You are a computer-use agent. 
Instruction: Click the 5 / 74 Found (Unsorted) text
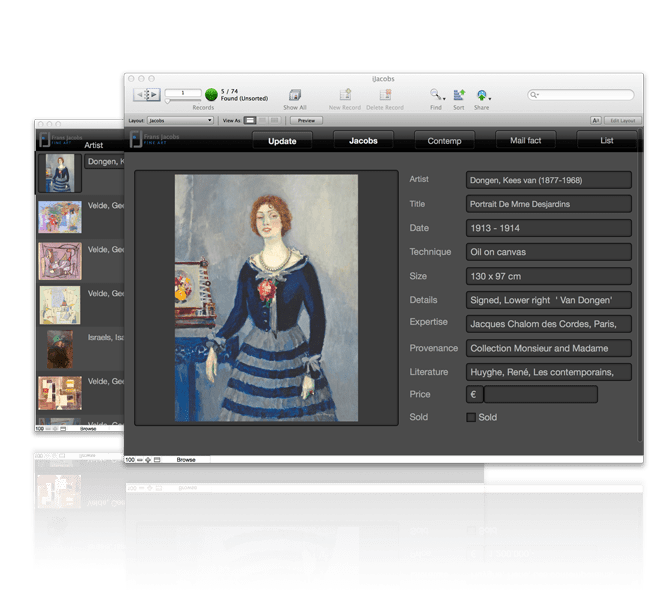[244, 95]
